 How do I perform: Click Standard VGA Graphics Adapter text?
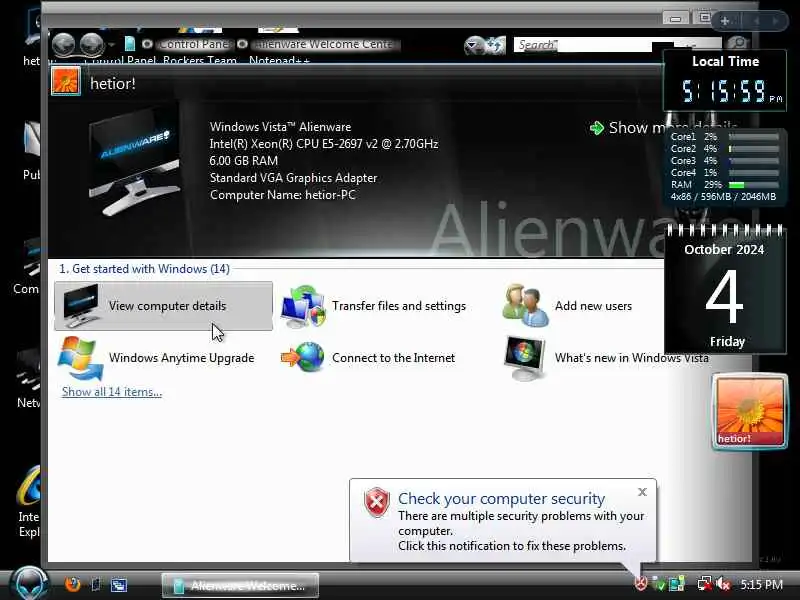coord(293,178)
